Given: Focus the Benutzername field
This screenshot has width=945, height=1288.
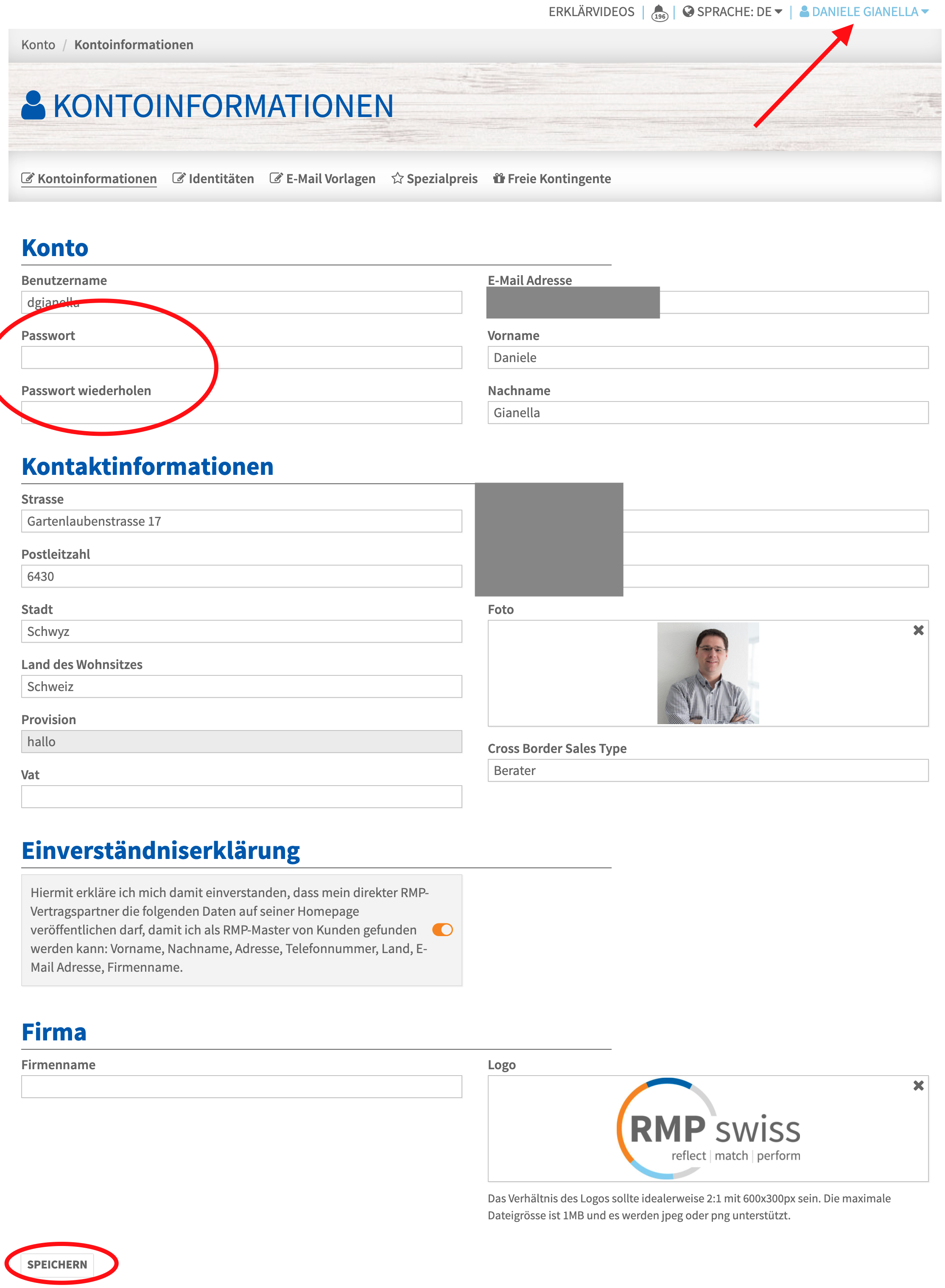Looking at the screenshot, I should point(241,302).
